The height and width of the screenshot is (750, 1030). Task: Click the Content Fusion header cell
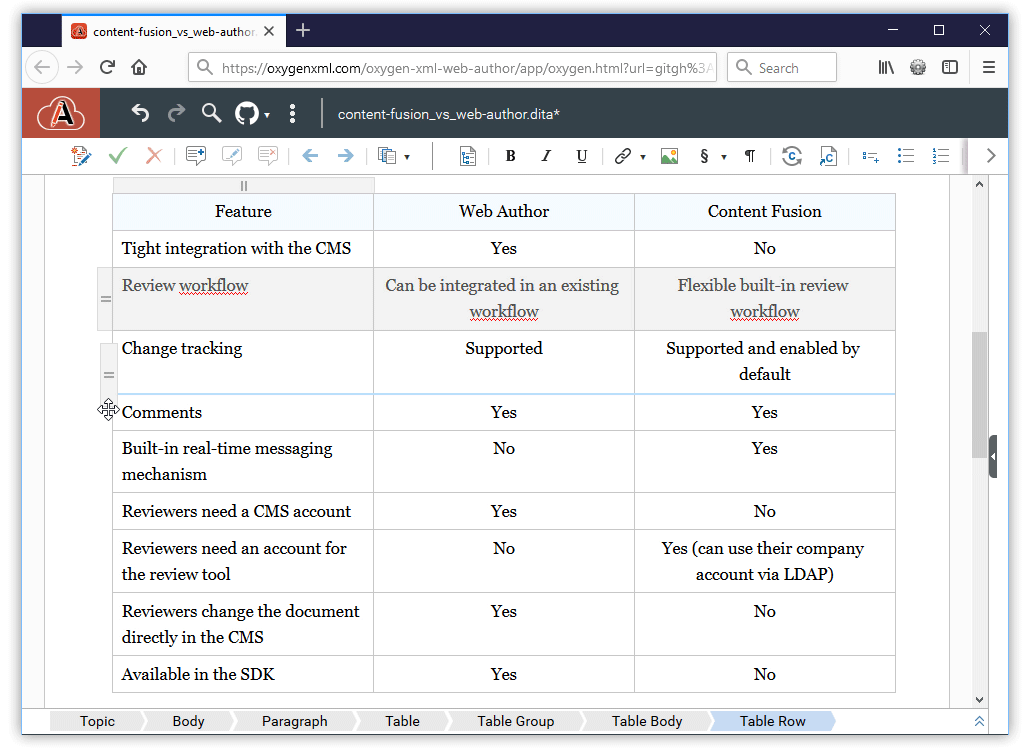(765, 211)
